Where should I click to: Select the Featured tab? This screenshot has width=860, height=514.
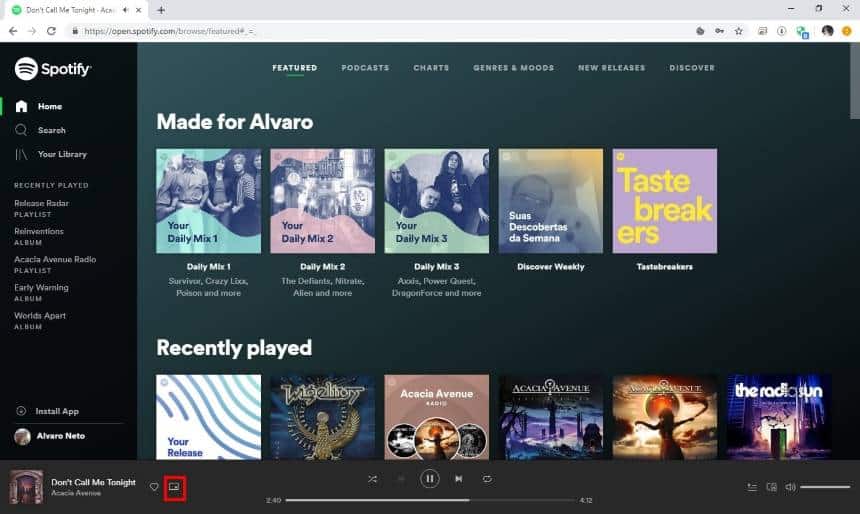295,68
